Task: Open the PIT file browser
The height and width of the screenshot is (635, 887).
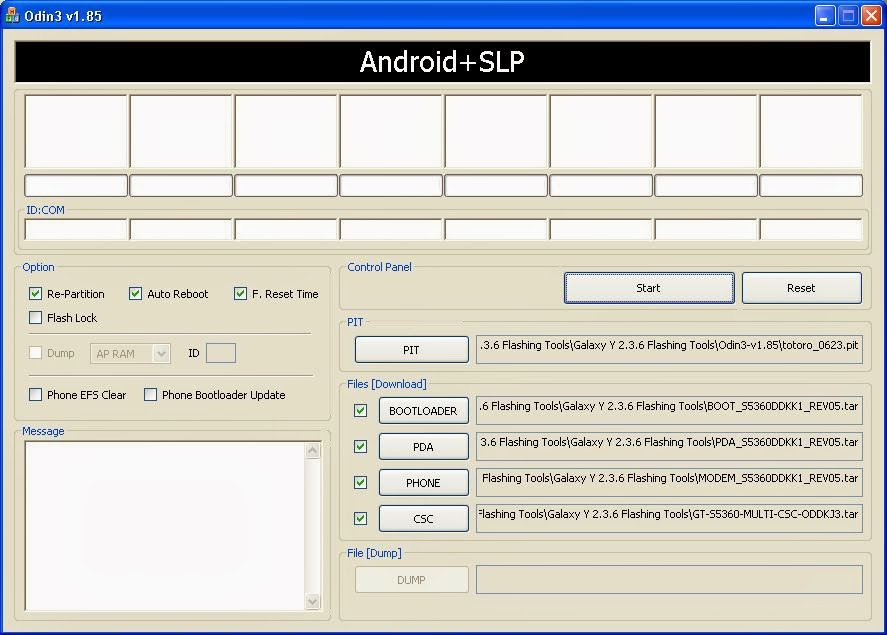Action: click(411, 350)
